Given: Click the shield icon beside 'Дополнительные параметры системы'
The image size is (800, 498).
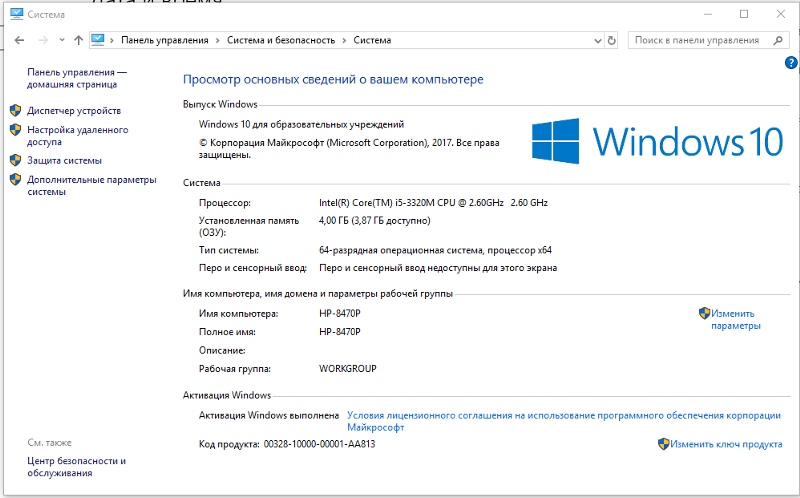Looking at the screenshot, I should [x=15, y=180].
